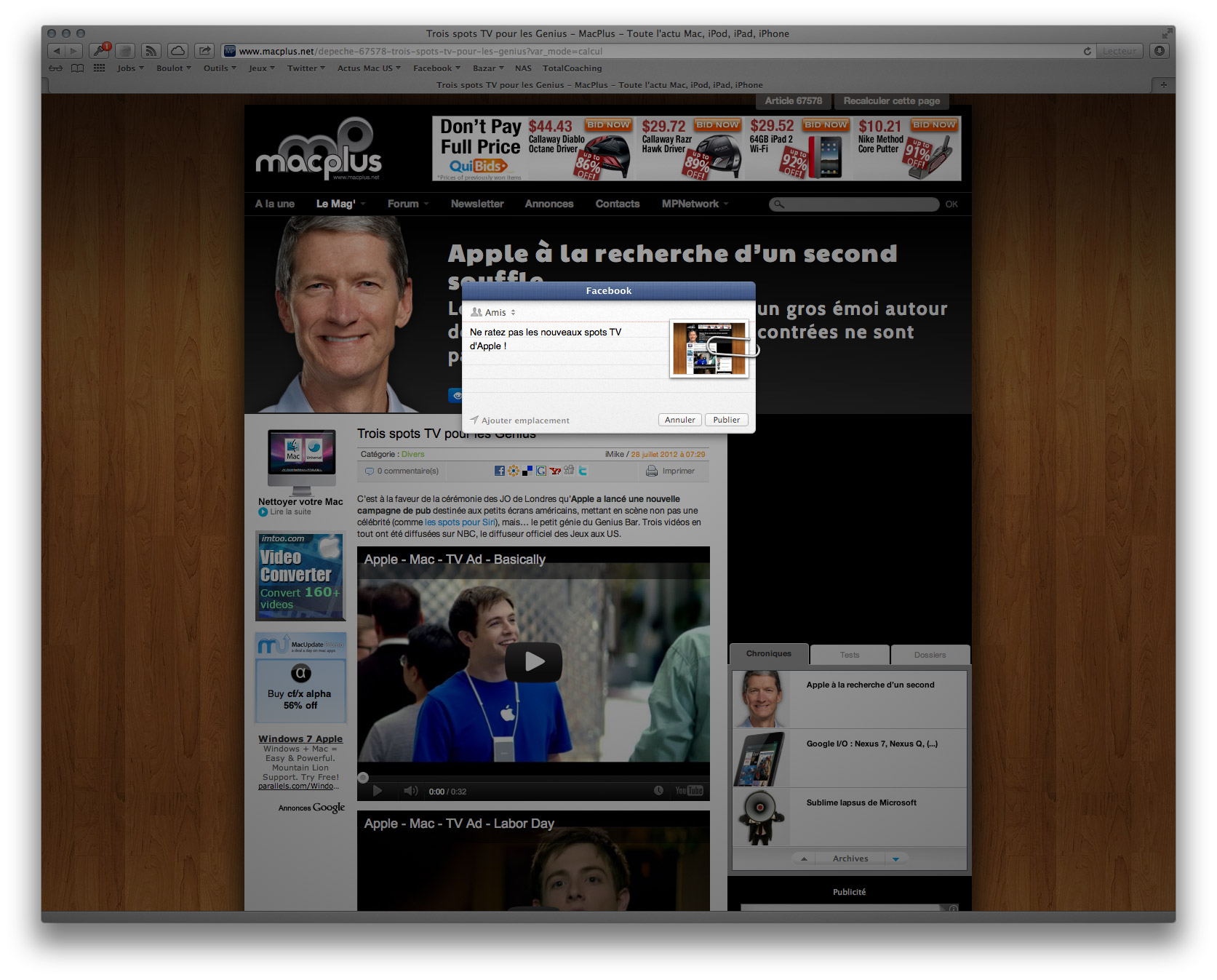Expand the Boulot bookmarks folder
1217x980 pixels.
(x=174, y=68)
